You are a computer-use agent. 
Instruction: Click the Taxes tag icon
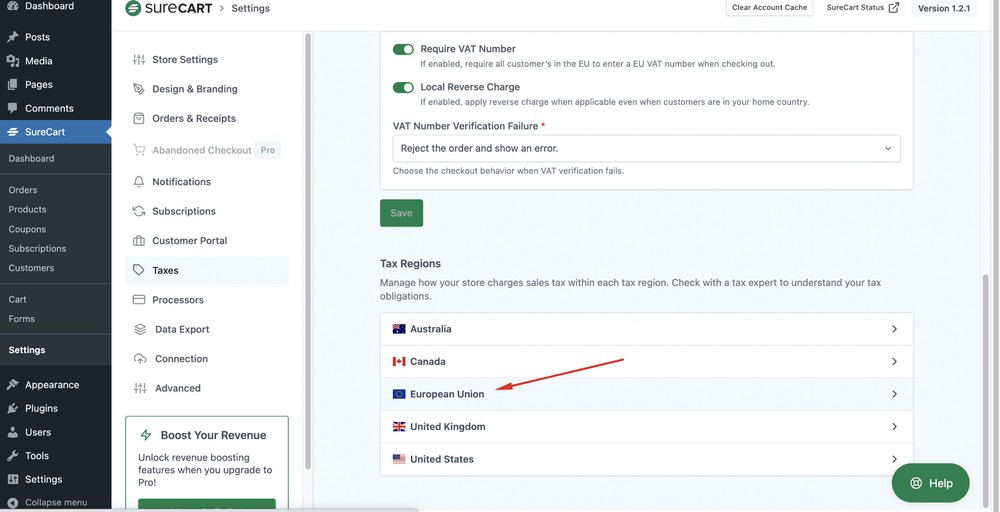tap(139, 270)
